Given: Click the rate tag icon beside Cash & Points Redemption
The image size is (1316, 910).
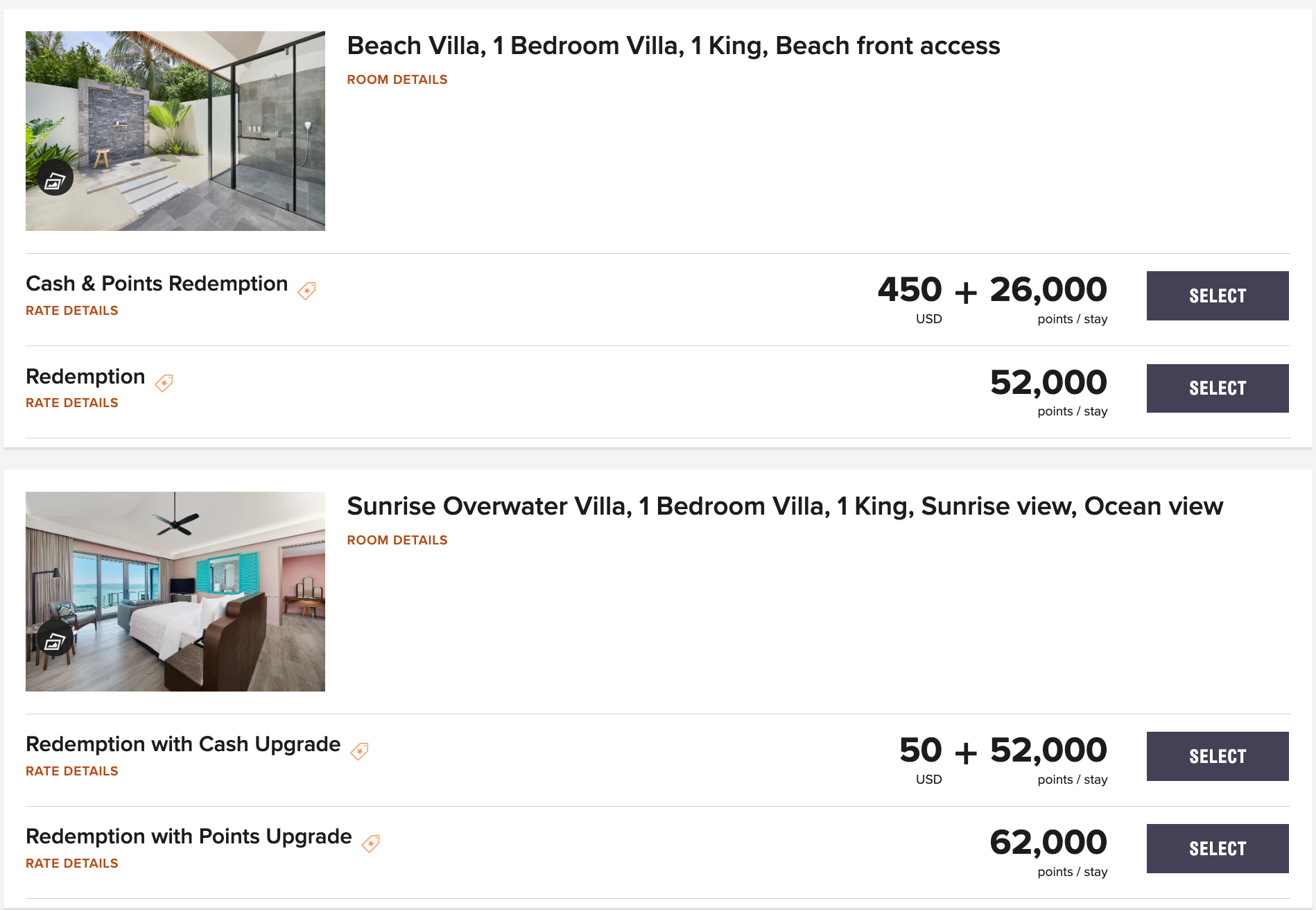Looking at the screenshot, I should click(306, 291).
